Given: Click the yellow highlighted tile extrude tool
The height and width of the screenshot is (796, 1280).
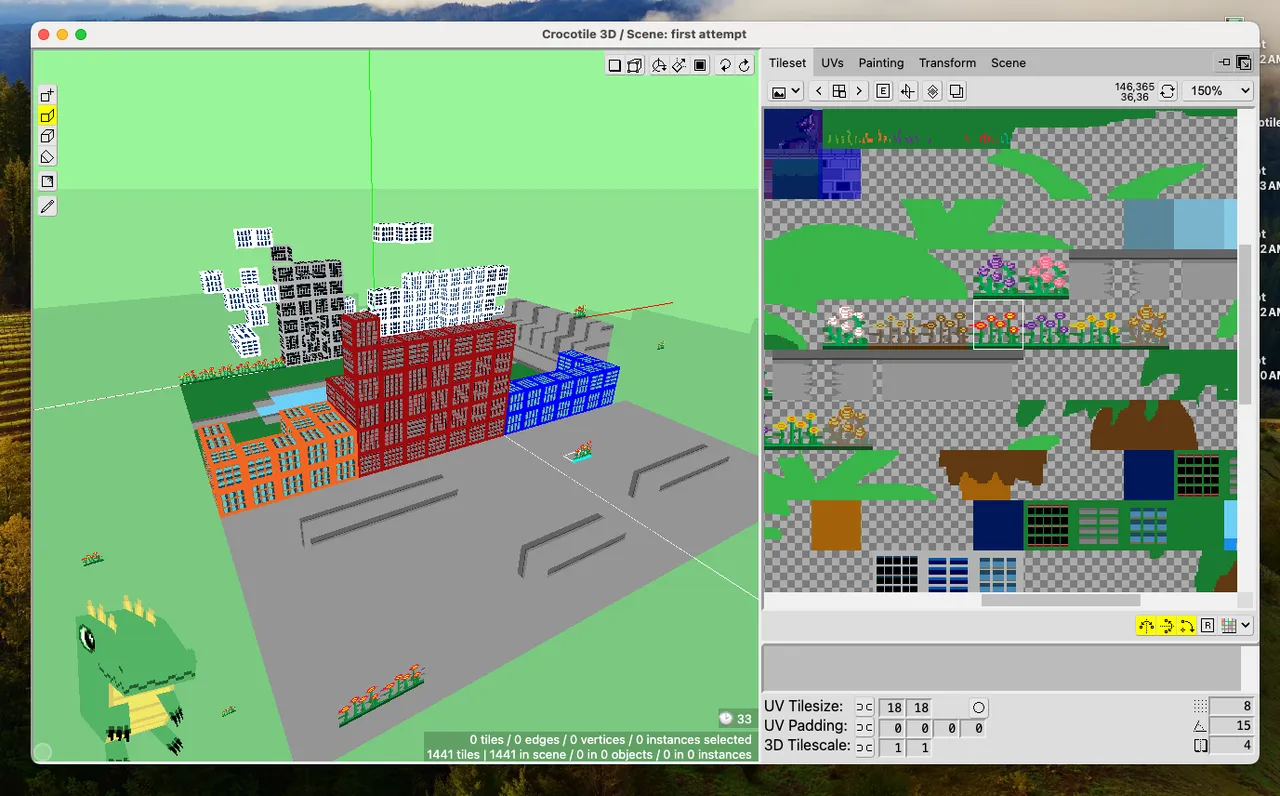Looking at the screenshot, I should pos(47,116).
